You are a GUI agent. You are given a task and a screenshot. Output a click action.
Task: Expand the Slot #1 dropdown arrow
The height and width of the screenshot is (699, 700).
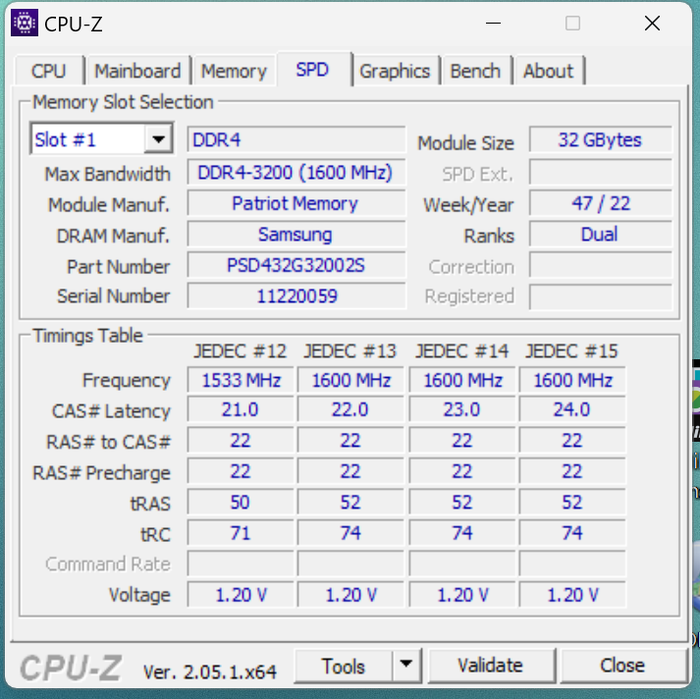[158, 140]
